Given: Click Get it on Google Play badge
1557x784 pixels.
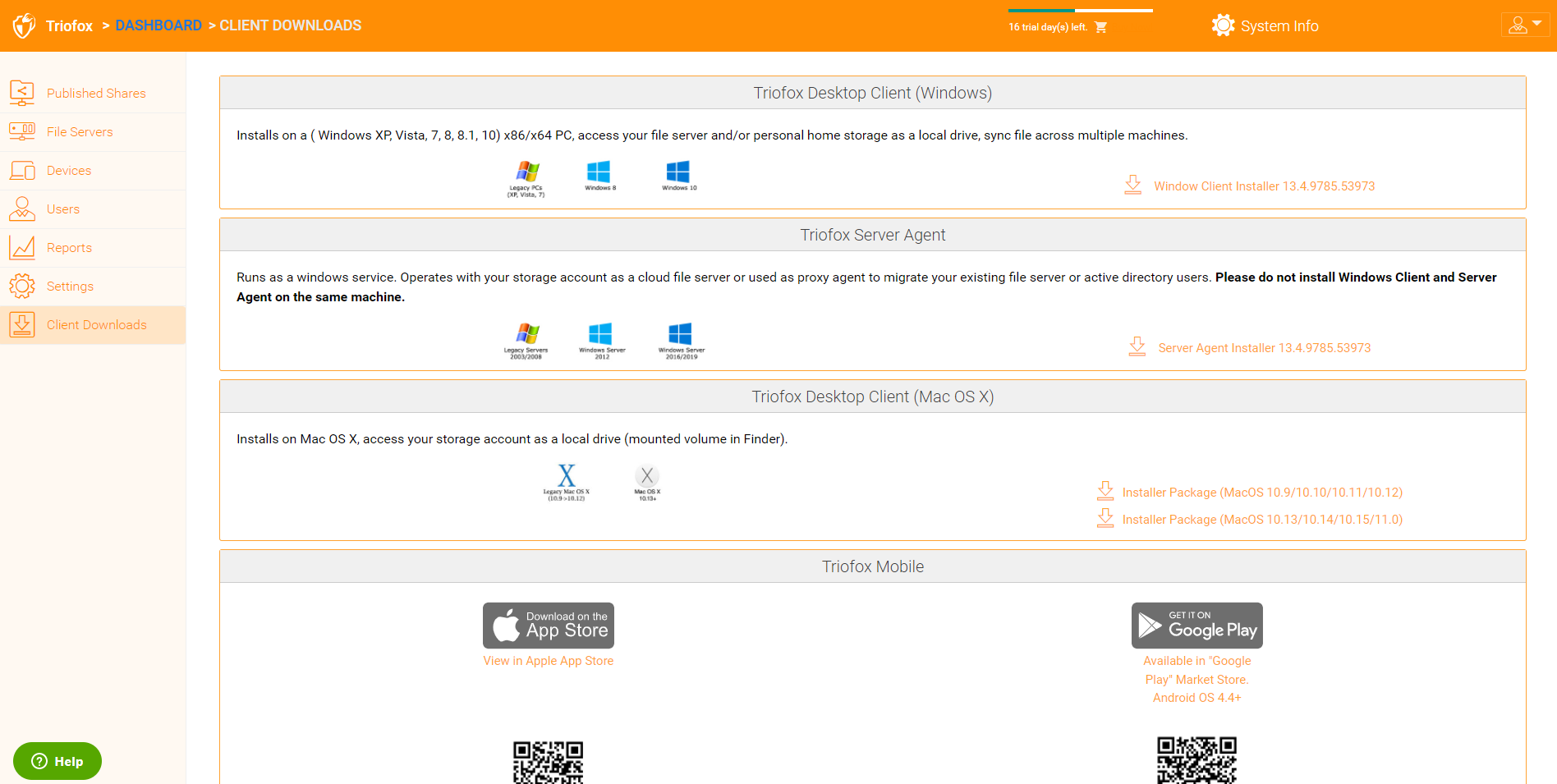Looking at the screenshot, I should click(1197, 626).
